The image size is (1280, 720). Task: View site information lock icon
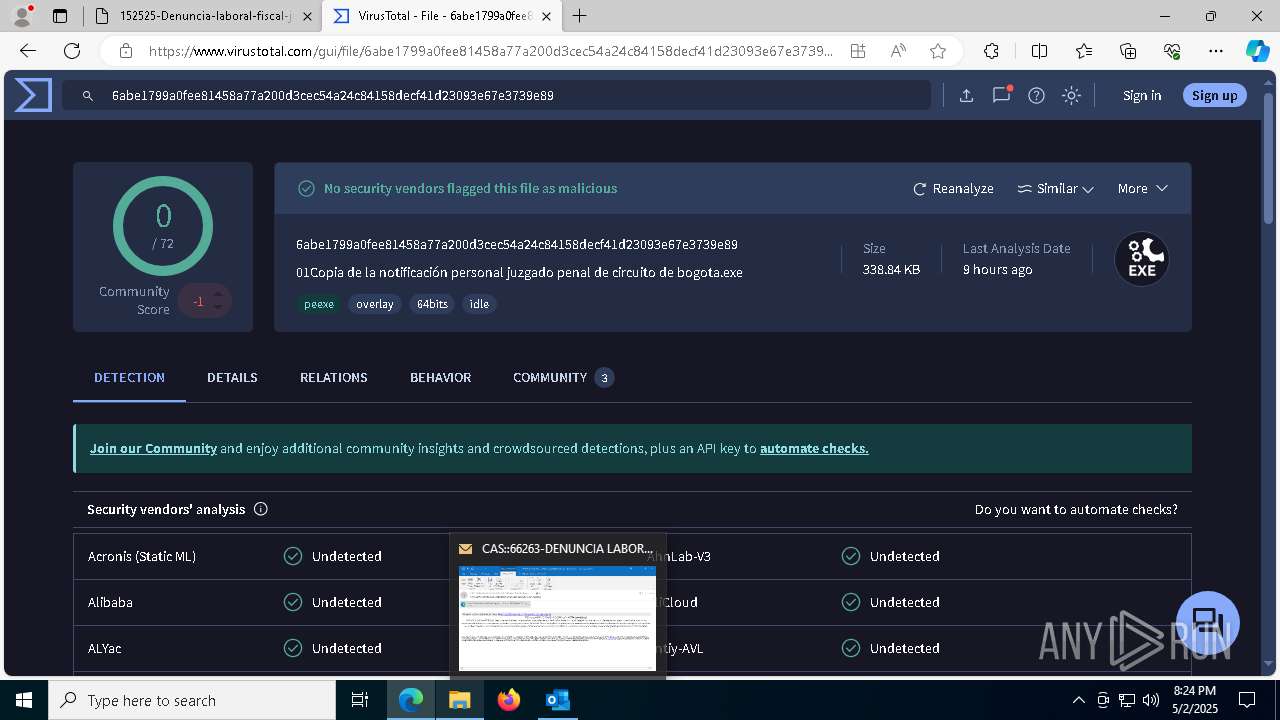point(126,51)
